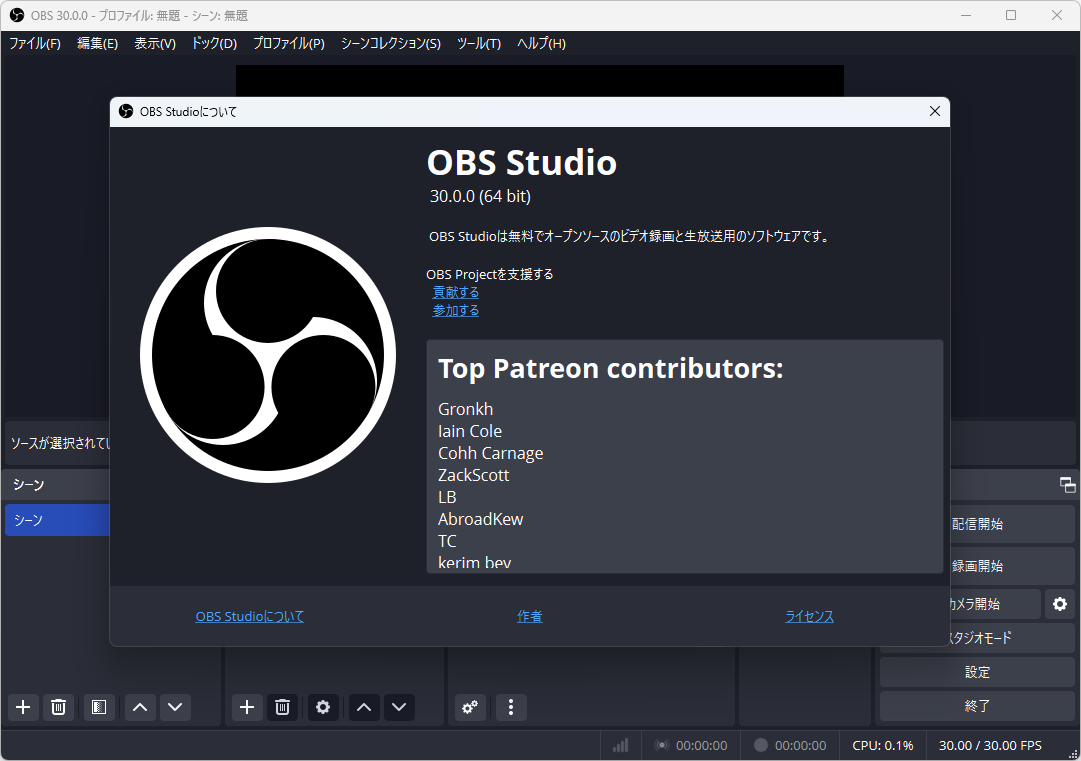Add a new scene with the plus icon
This screenshot has width=1081, height=761.
coord(23,707)
